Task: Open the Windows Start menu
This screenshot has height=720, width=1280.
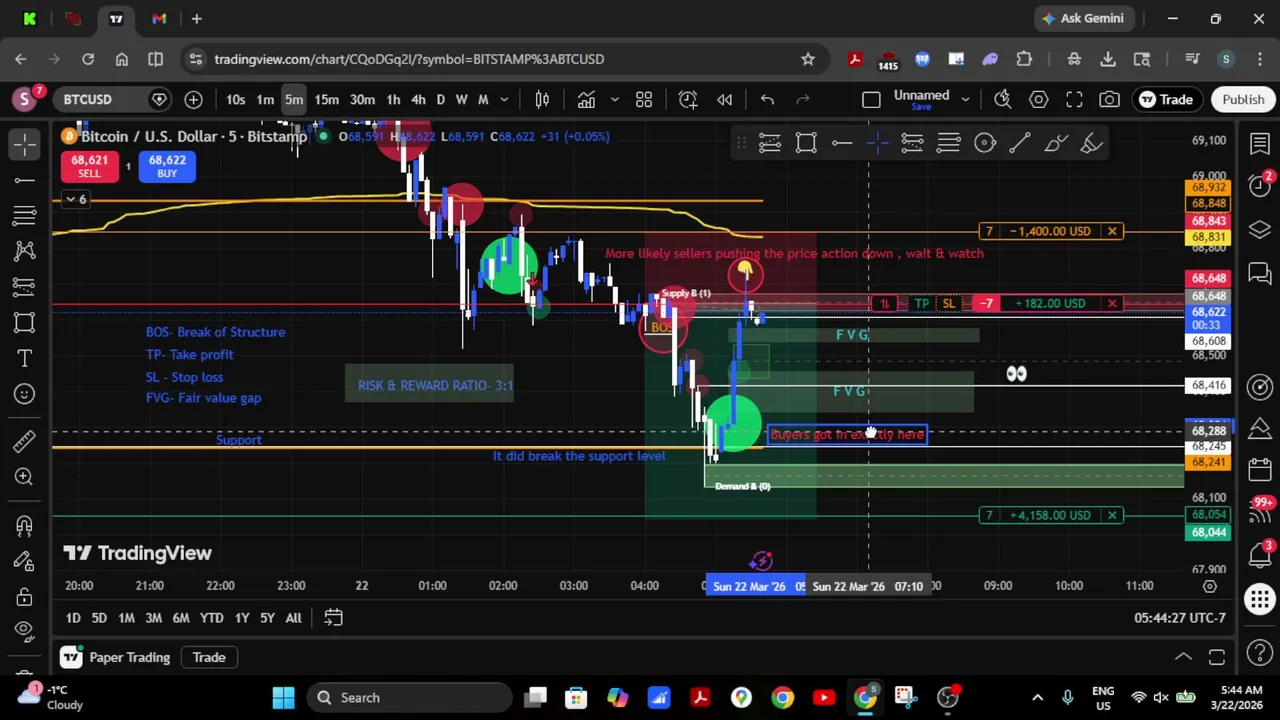Action: point(283,698)
